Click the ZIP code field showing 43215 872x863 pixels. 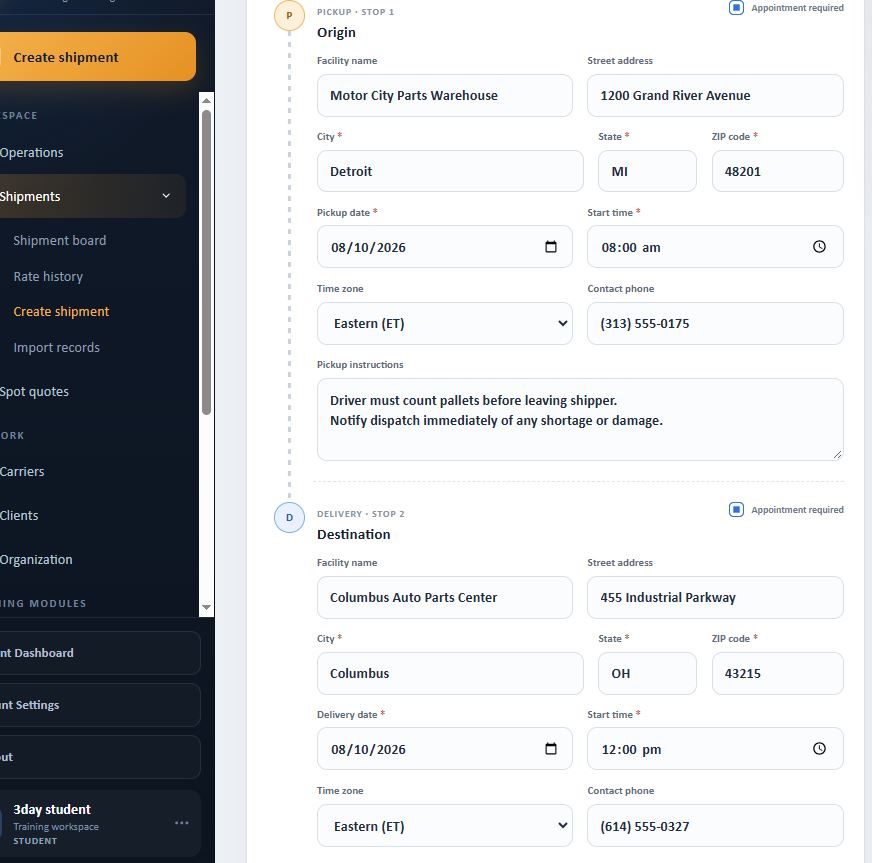click(777, 673)
